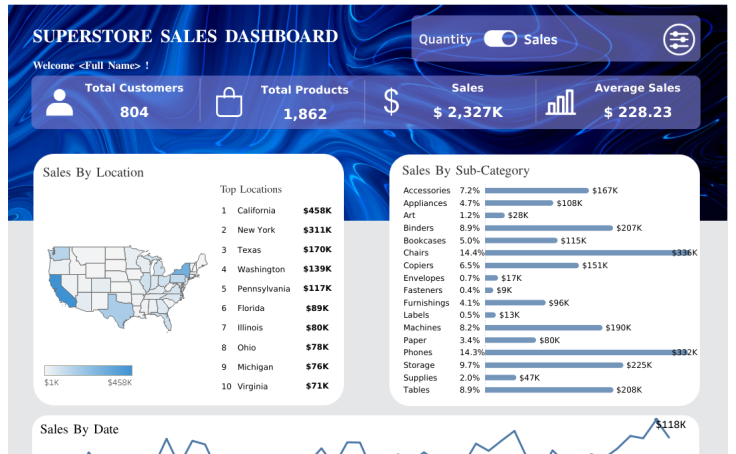Select the Sales label beside the toggle
Screen dimensions: 736x454
coord(540,40)
